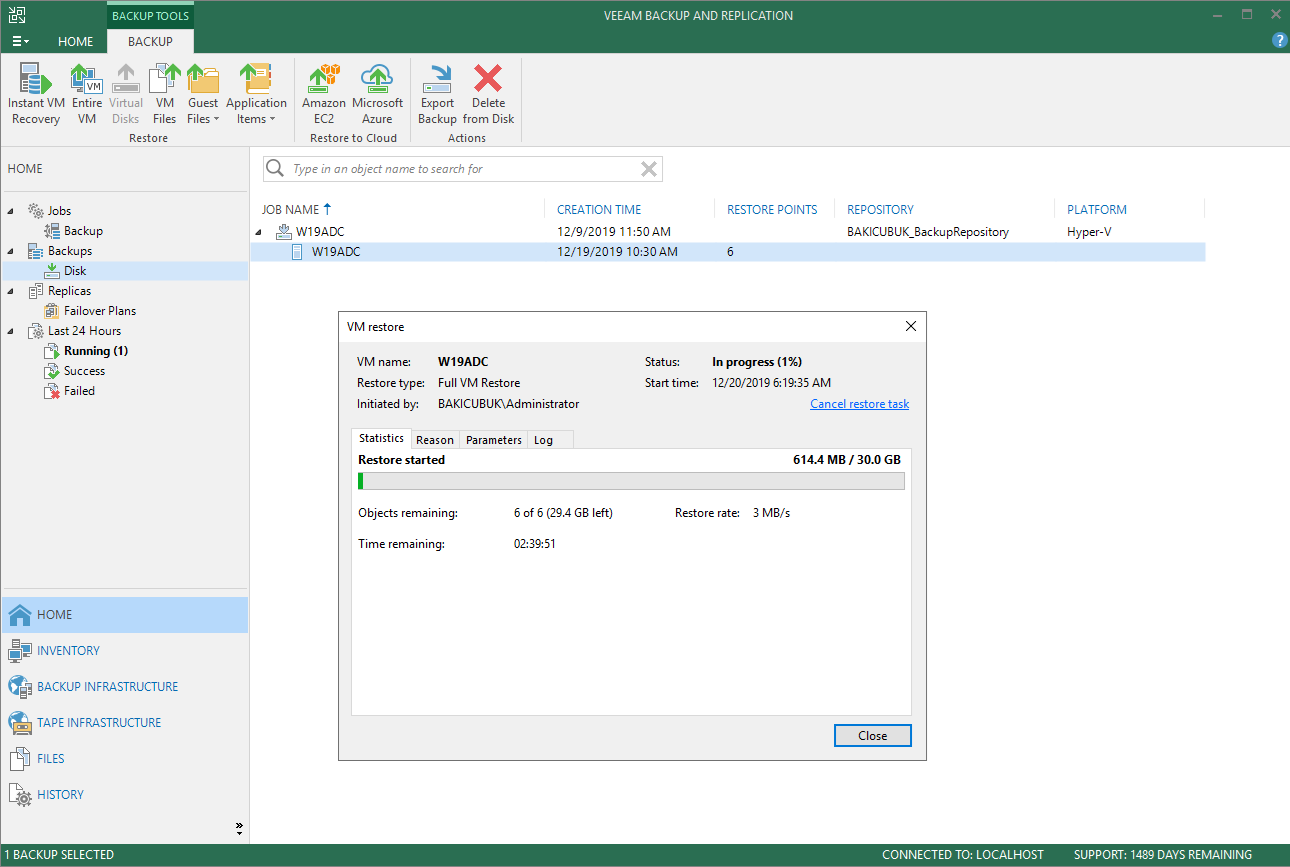Viewport: 1290px width, 867px height.
Task: Open the INVENTORY view
Action: coord(125,651)
